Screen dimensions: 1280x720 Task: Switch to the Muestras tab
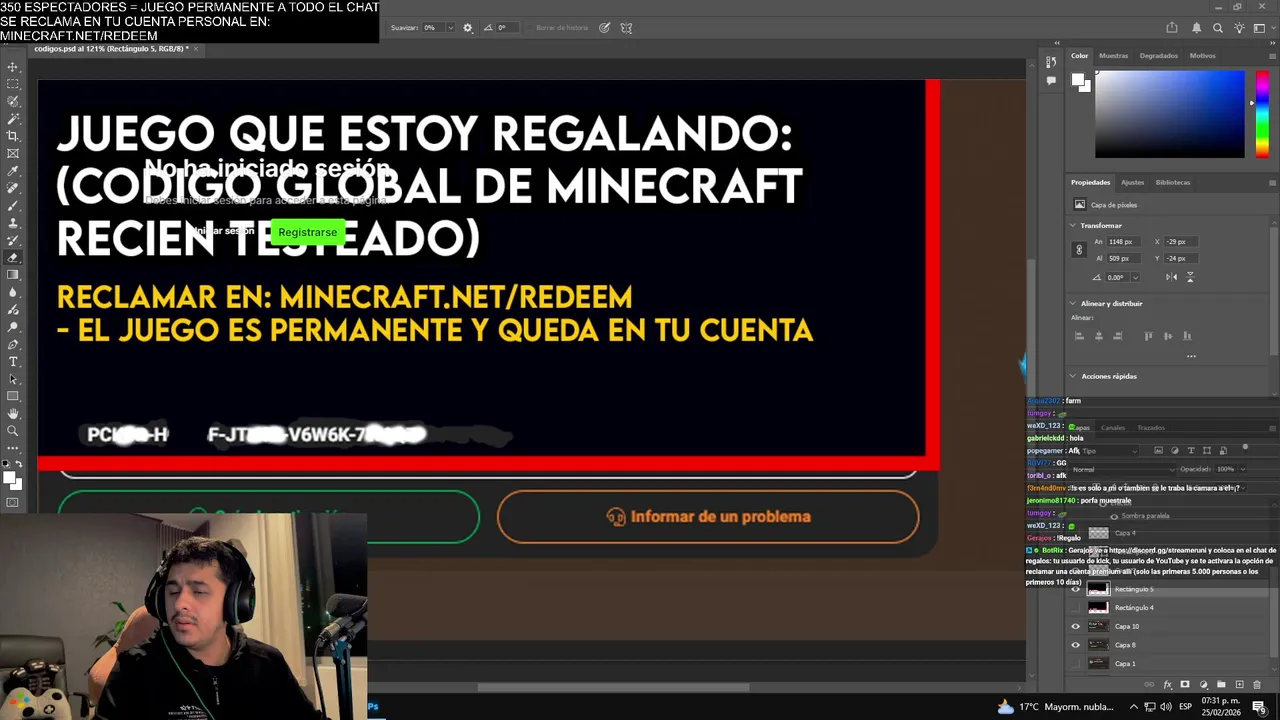pos(1113,56)
